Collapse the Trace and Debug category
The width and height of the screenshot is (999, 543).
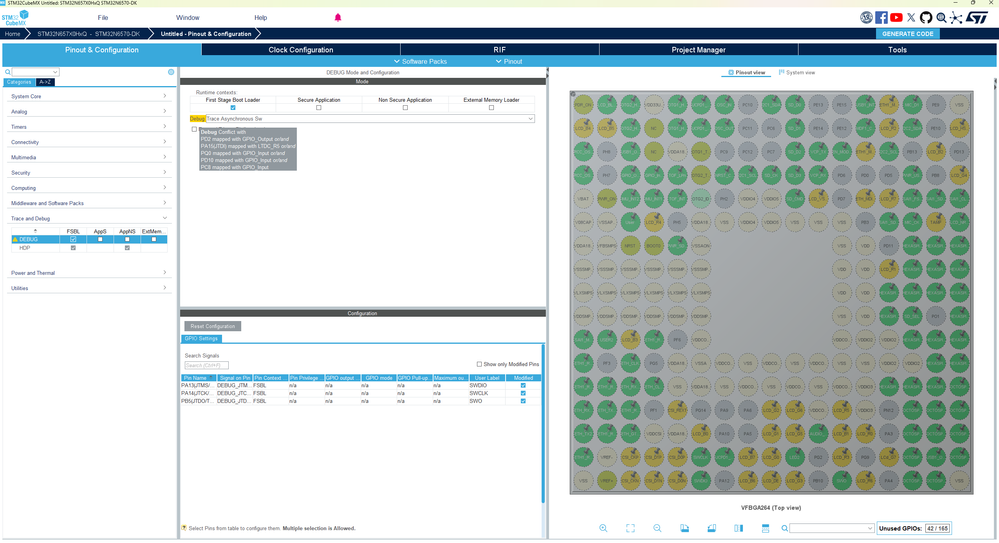(x=89, y=219)
